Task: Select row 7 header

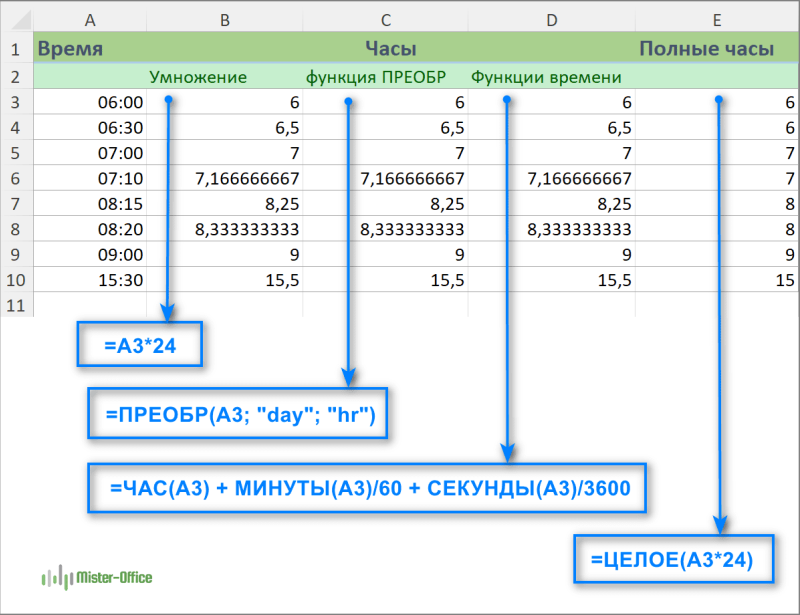Action: 17,204
